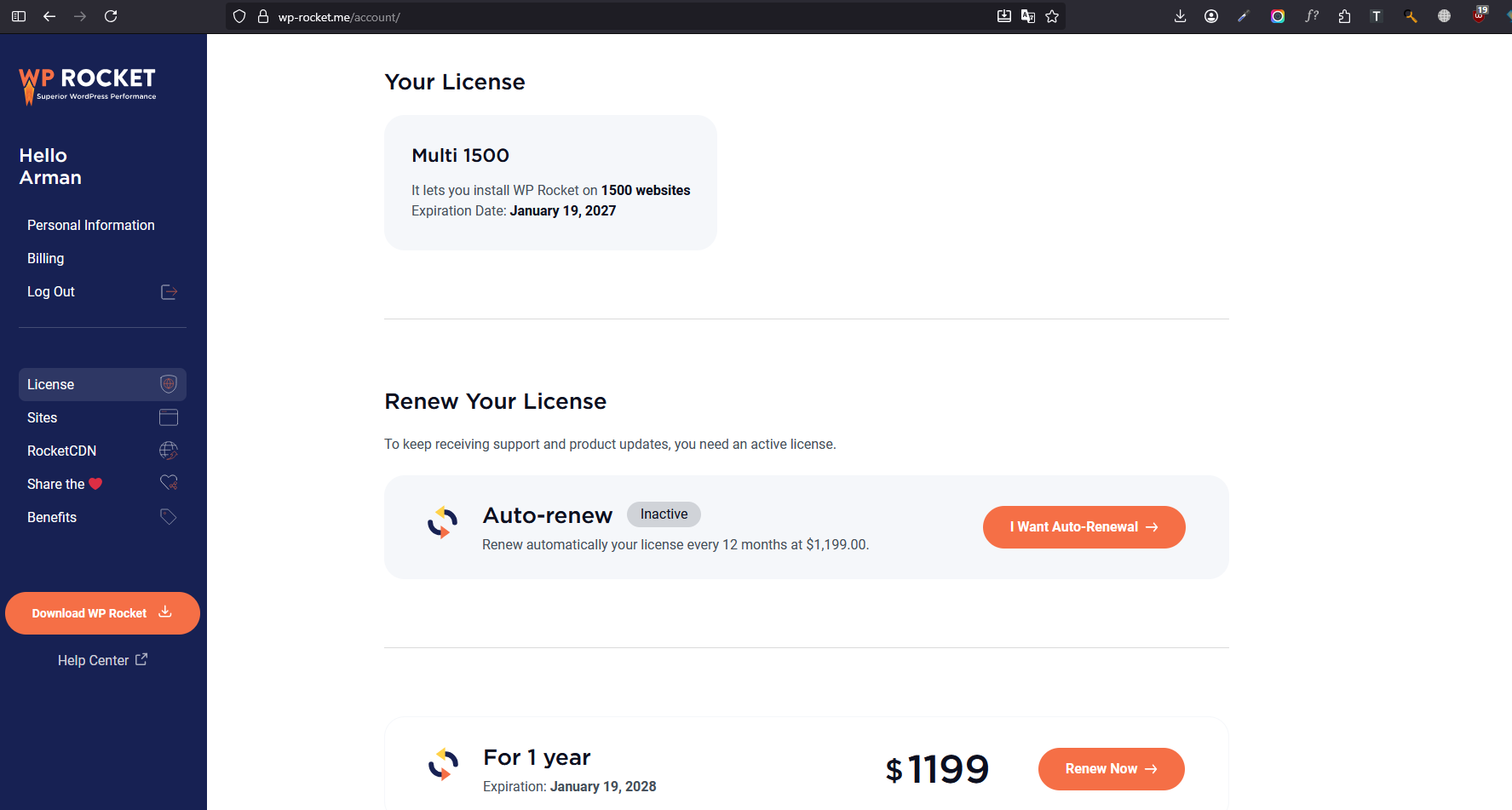
Task: Click Download WP Rocket button
Action: point(102,613)
